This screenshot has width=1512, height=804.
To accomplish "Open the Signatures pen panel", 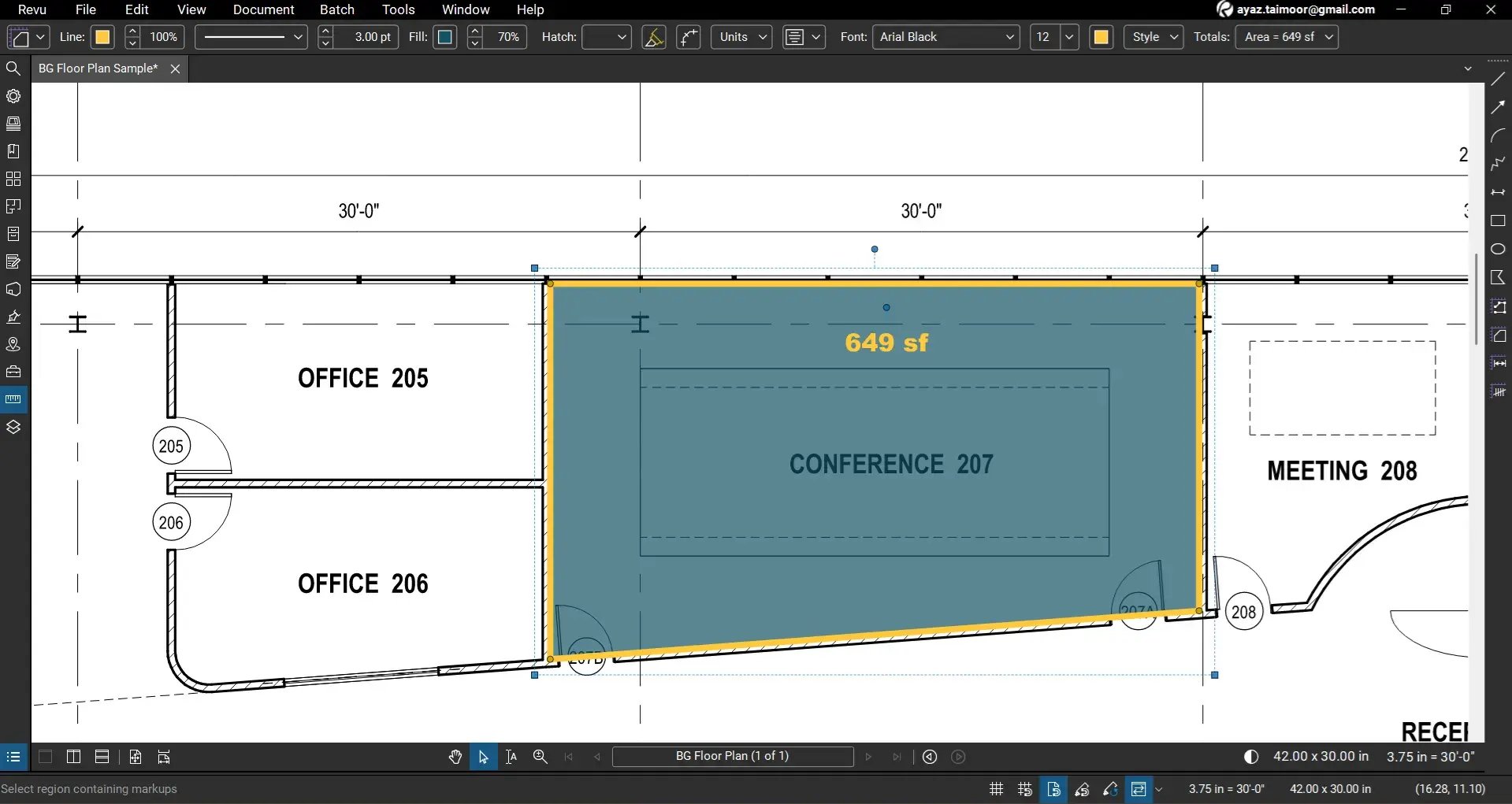I will pos(13,317).
